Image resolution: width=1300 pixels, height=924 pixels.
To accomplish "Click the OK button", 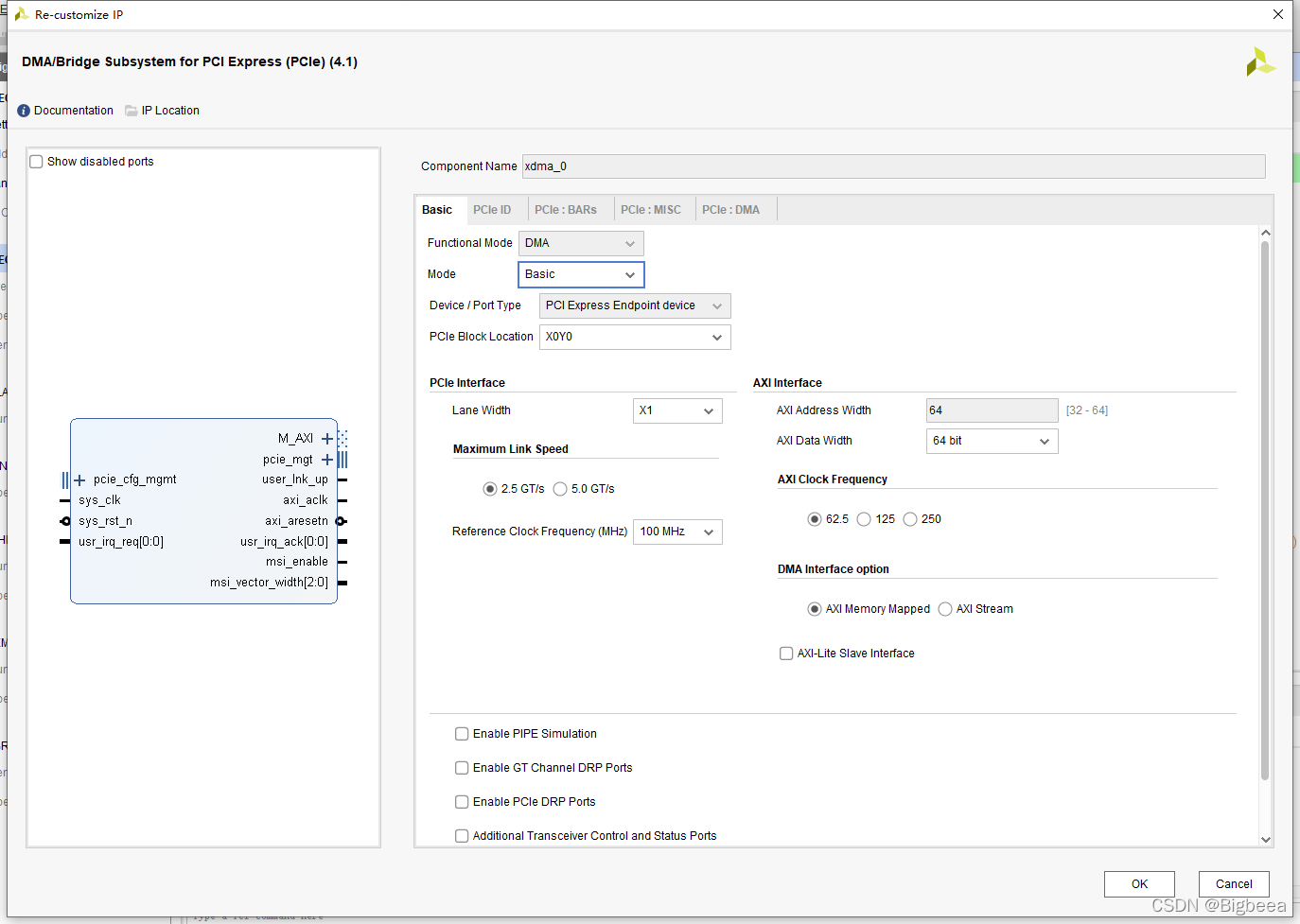I will pyautogui.click(x=1139, y=884).
